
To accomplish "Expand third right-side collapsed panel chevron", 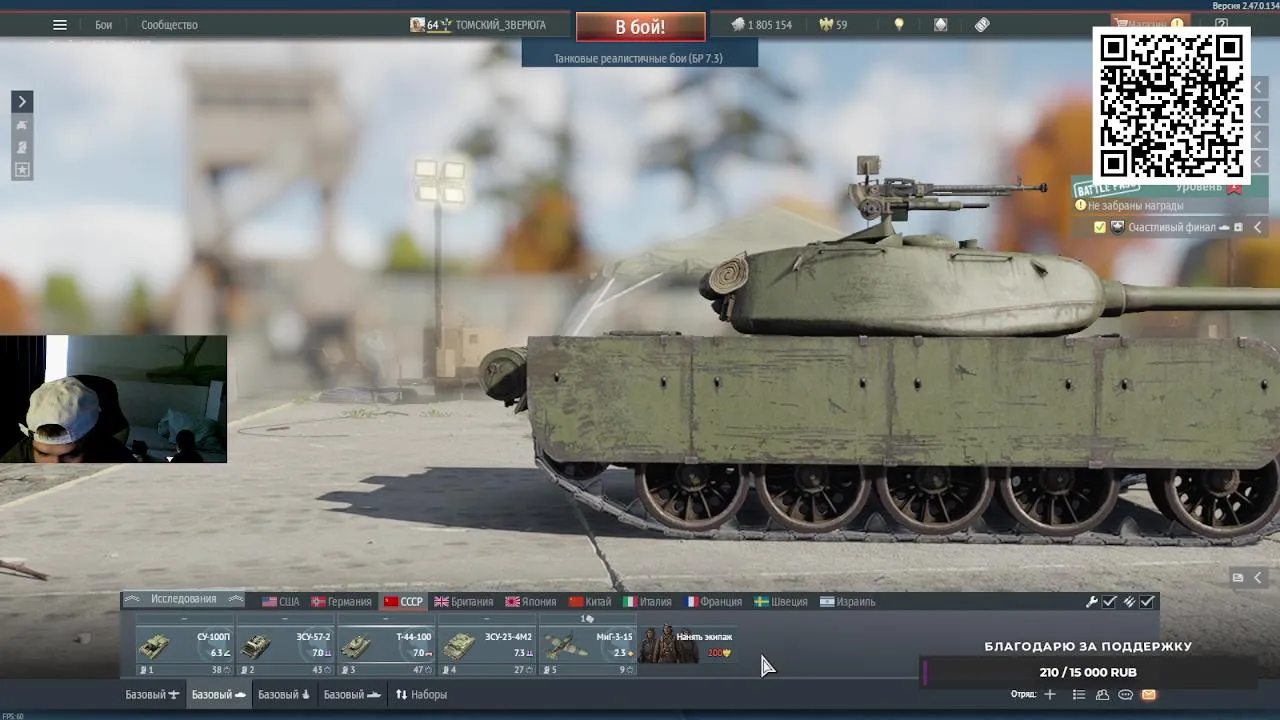I will (x=1259, y=136).
